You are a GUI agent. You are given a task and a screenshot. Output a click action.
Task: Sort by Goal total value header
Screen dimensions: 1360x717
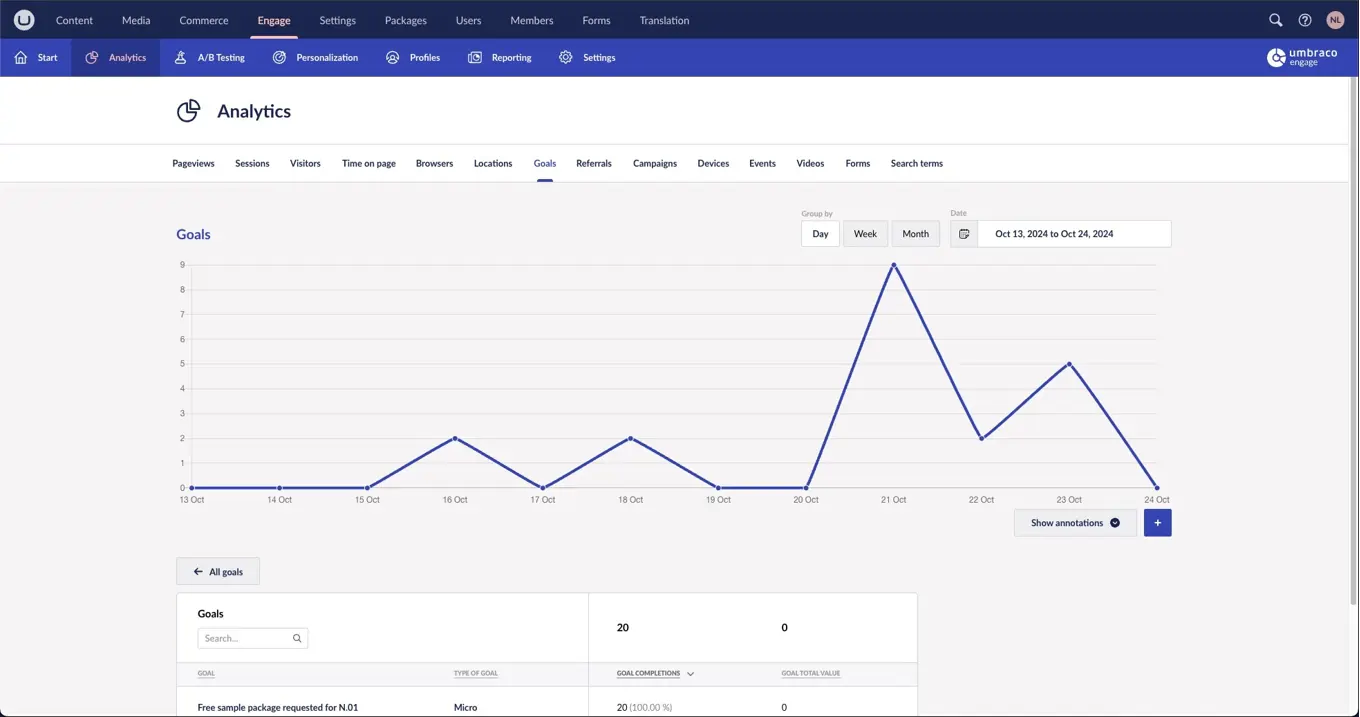(x=811, y=674)
